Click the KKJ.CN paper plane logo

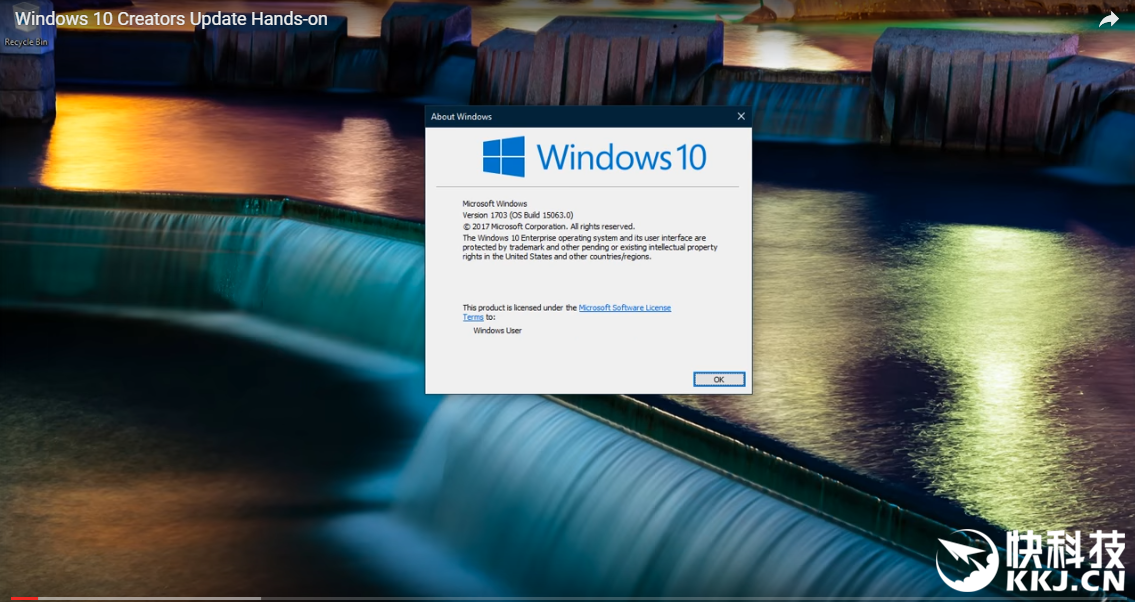pos(966,559)
